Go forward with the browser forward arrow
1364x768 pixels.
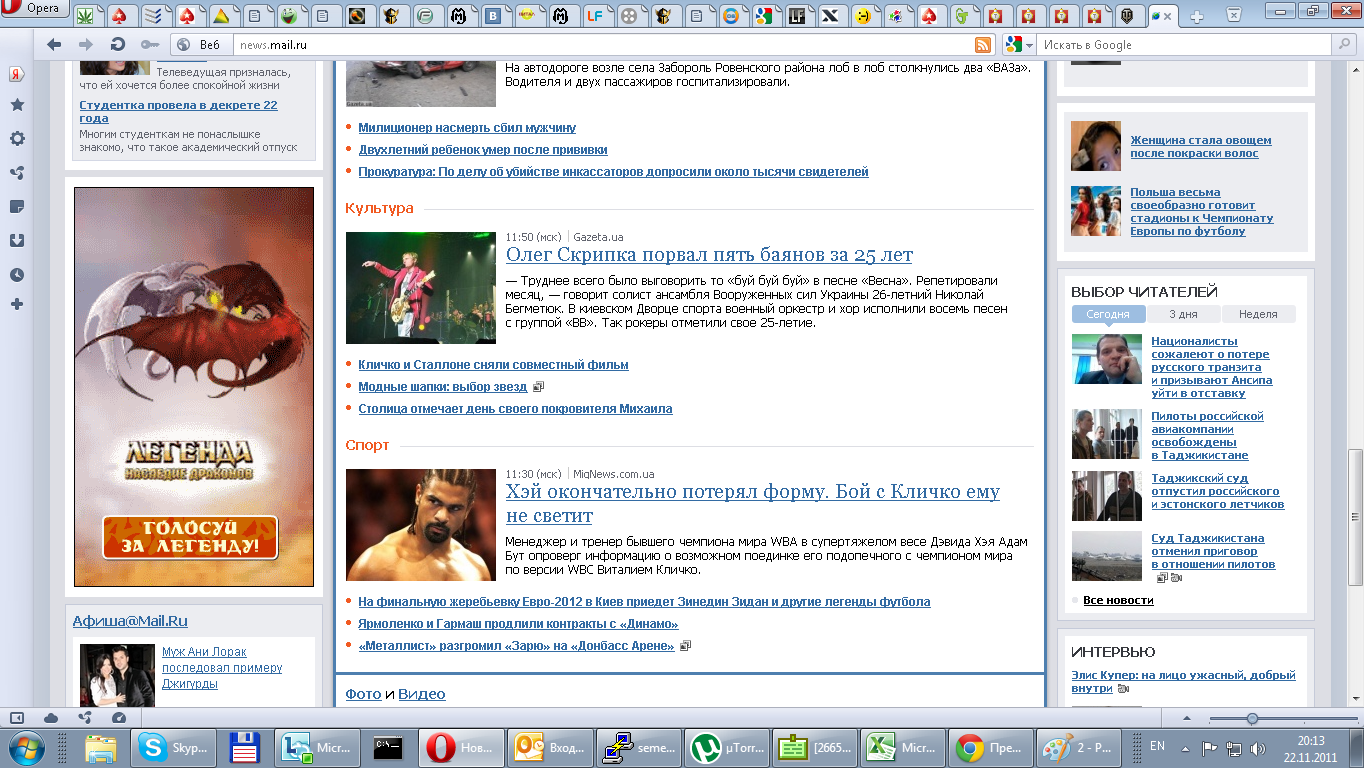(x=86, y=44)
